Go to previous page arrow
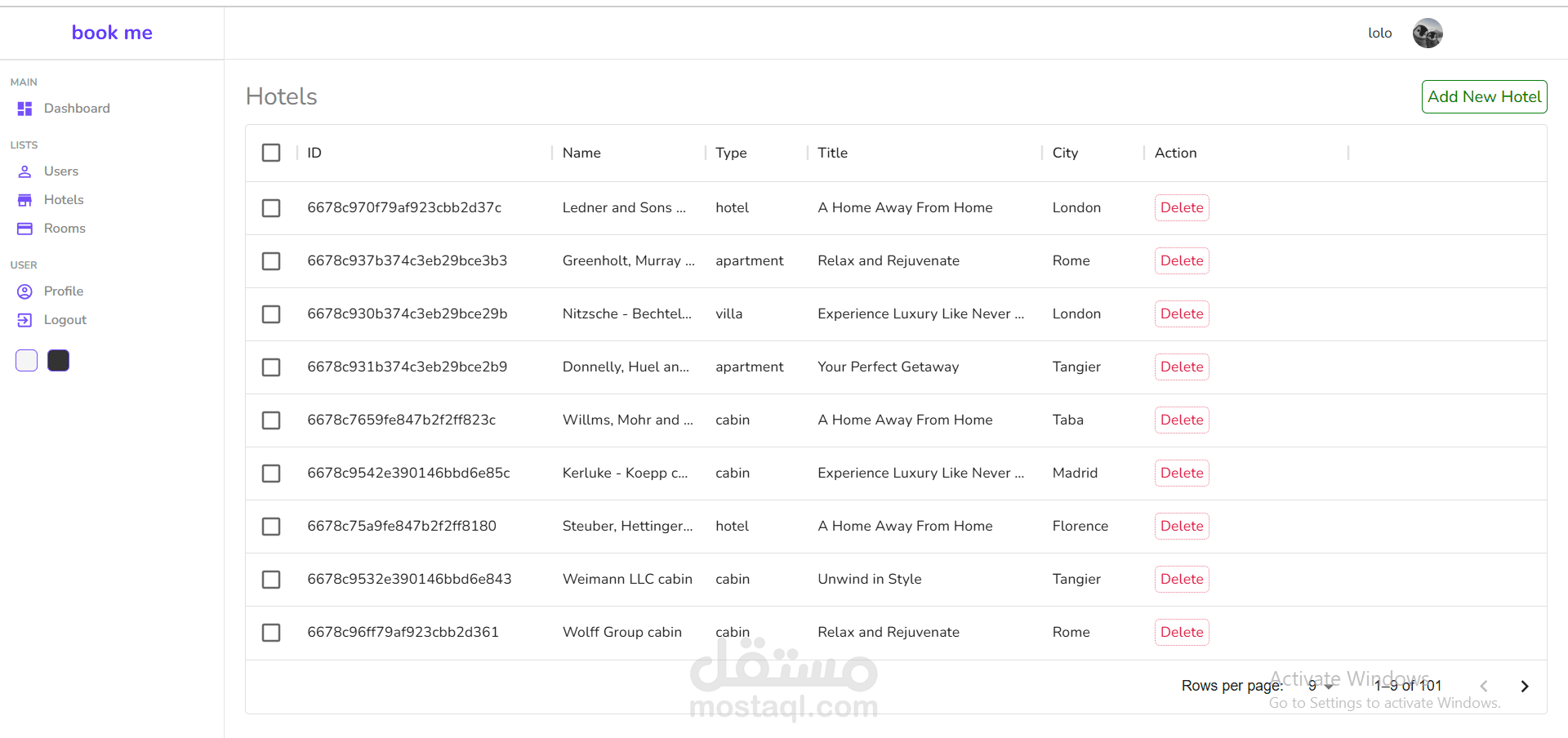This screenshot has width=1568, height=738. coord(1484,687)
